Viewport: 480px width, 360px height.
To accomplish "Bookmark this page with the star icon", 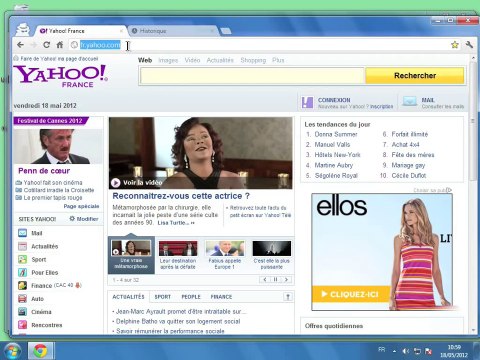I will coord(455,45).
